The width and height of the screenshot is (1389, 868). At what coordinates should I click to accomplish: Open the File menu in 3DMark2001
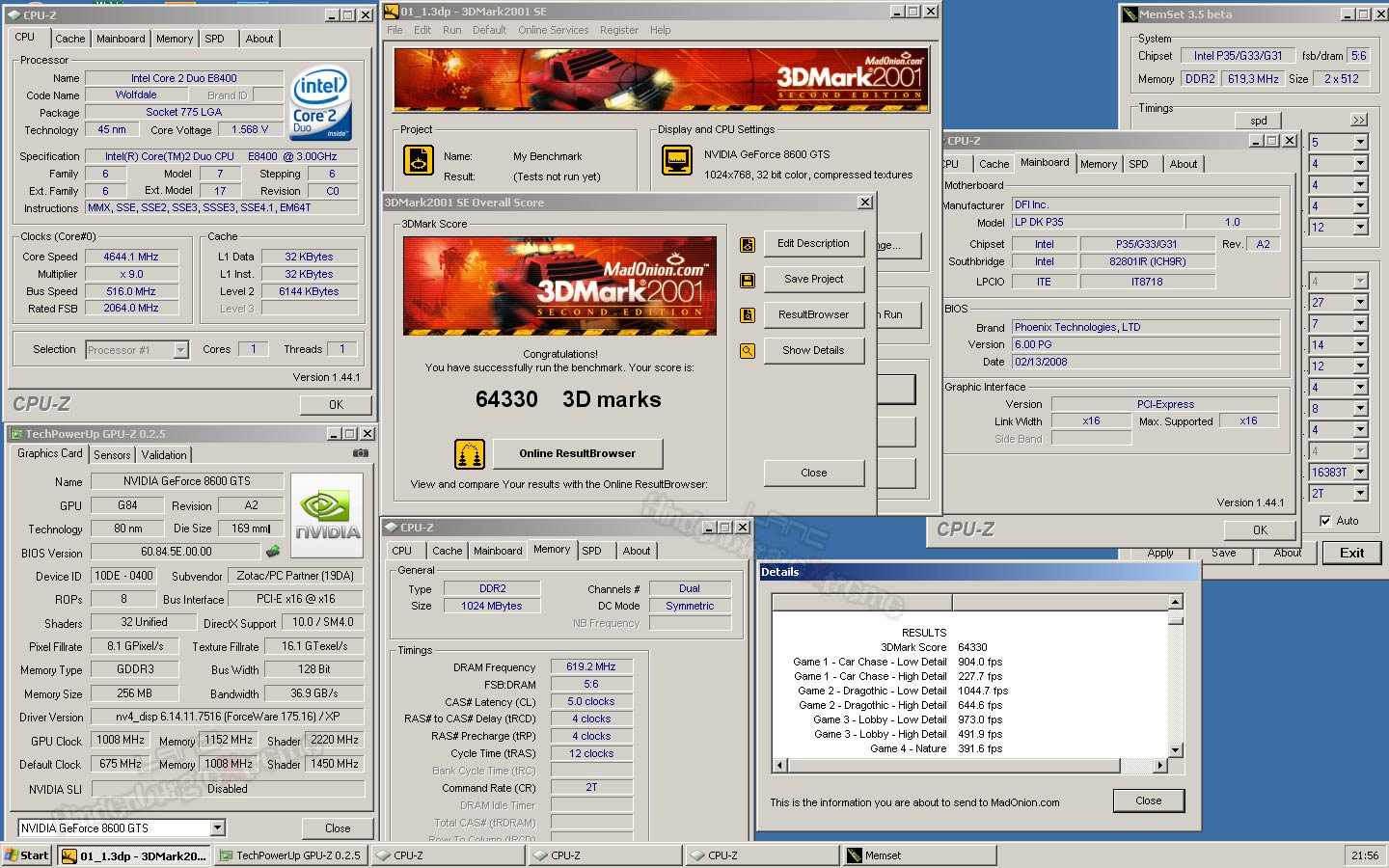pos(395,30)
